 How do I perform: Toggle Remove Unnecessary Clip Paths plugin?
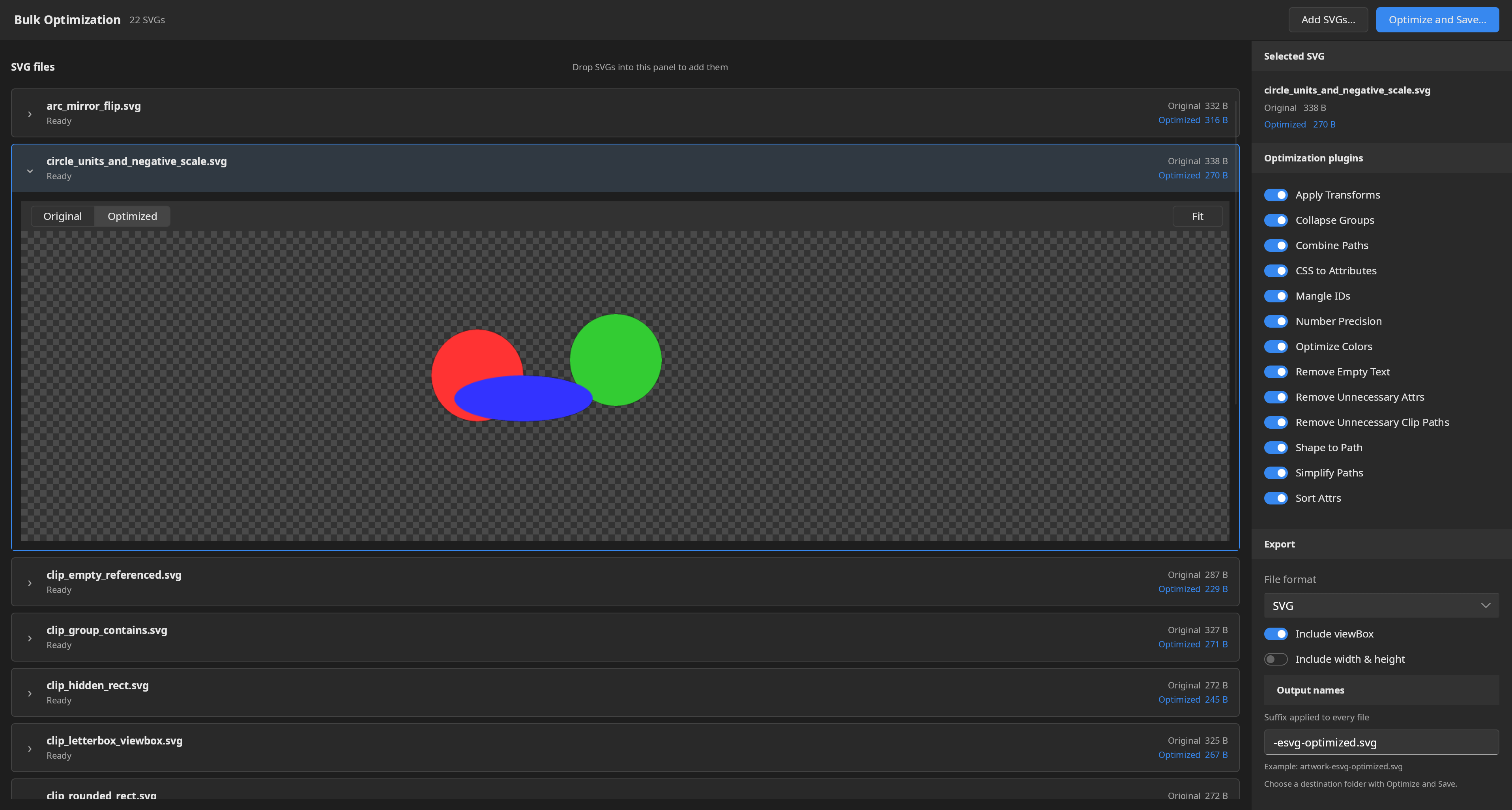pyautogui.click(x=1276, y=422)
